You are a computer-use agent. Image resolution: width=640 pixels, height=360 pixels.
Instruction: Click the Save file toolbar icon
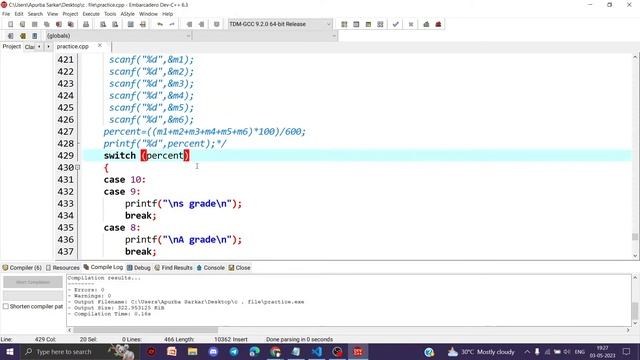pos(35,24)
